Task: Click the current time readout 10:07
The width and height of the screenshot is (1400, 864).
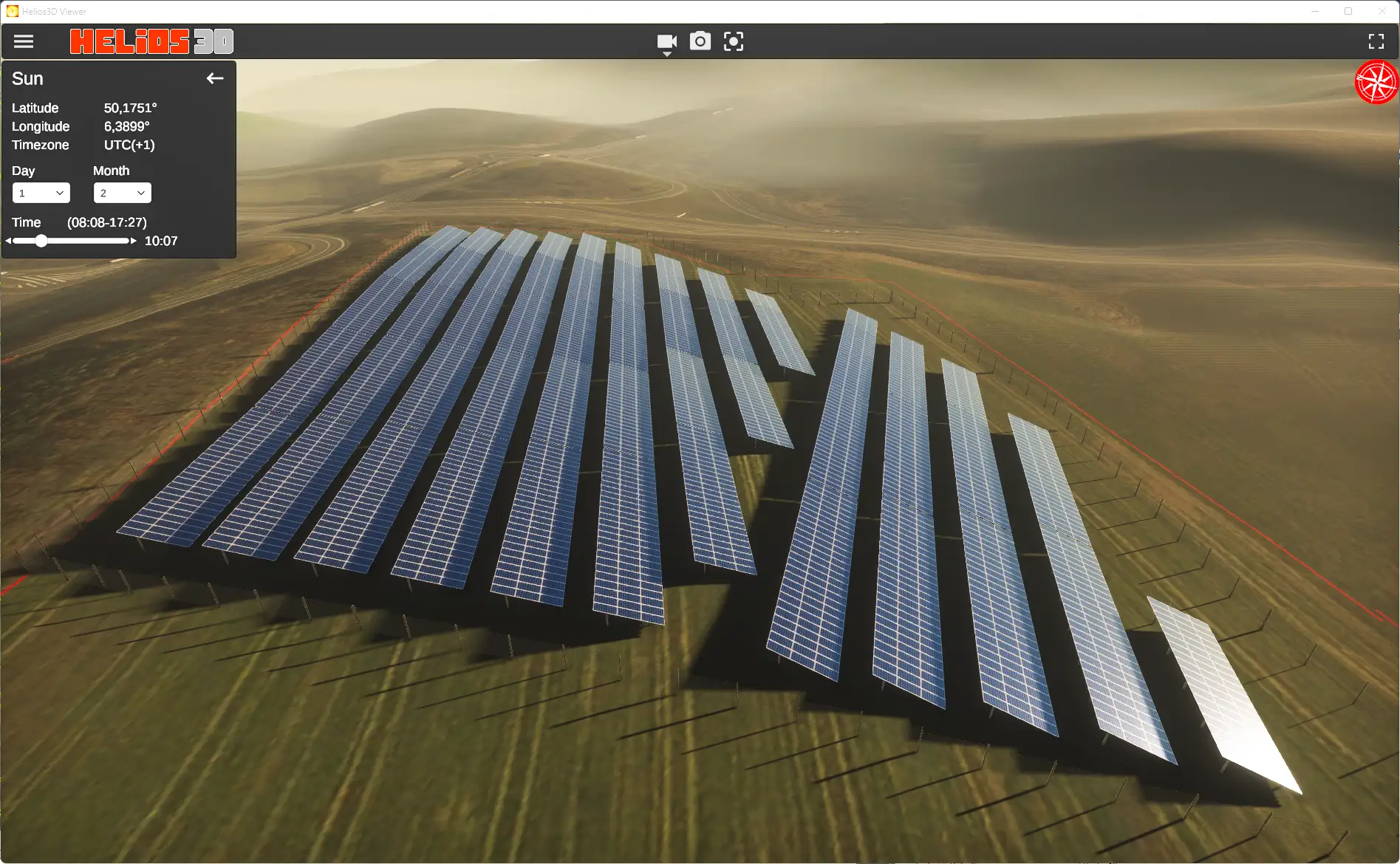Action: [x=161, y=241]
